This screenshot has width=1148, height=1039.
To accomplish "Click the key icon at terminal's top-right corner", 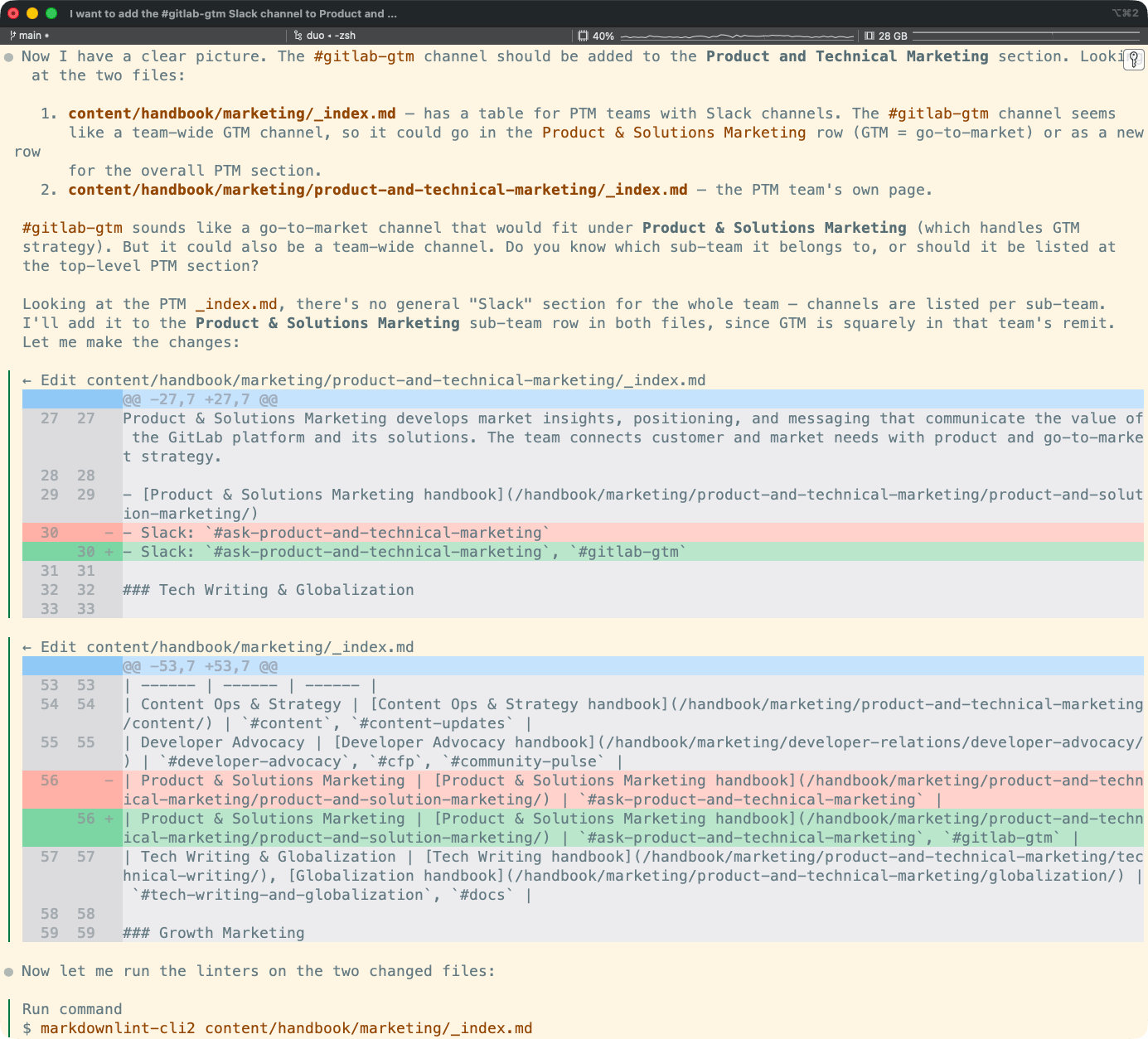I will pos(1134,60).
